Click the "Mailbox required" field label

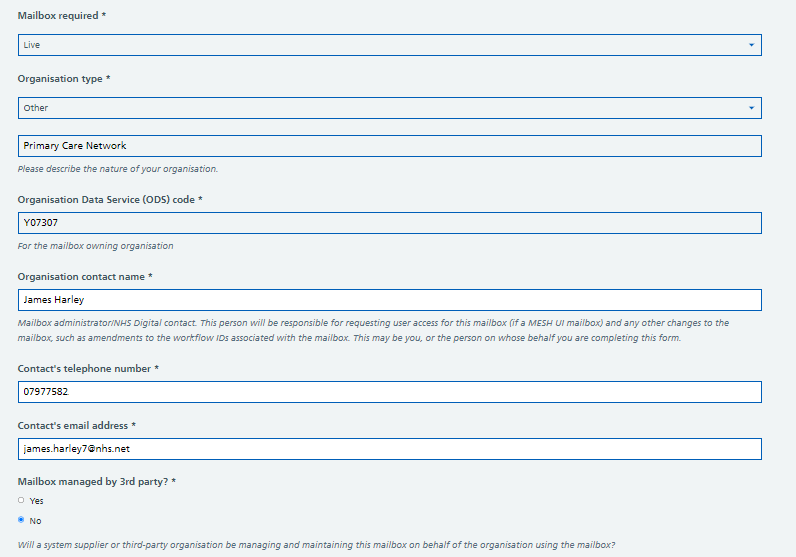coord(60,16)
